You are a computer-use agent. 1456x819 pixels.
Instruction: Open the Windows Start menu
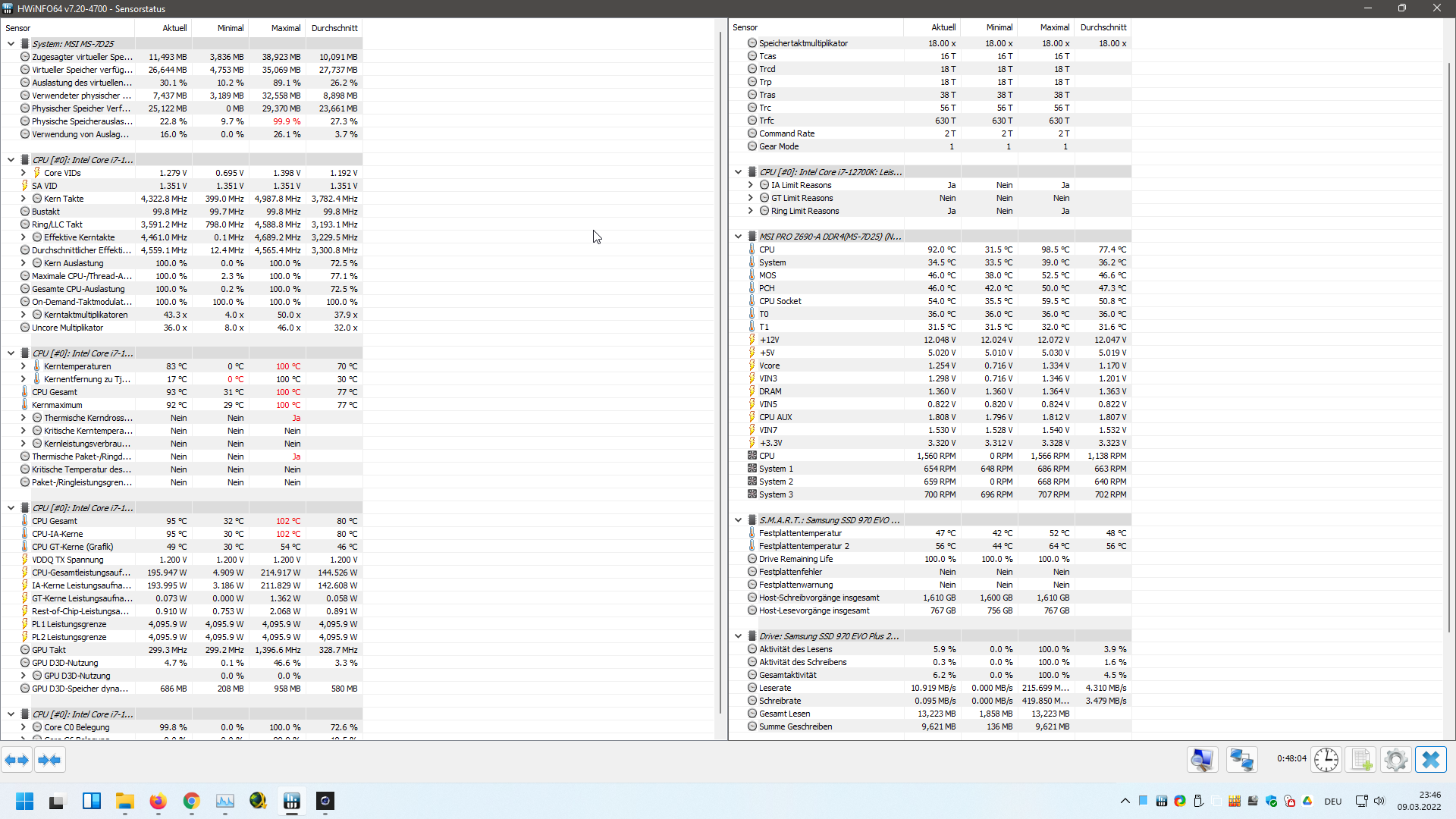click(24, 801)
